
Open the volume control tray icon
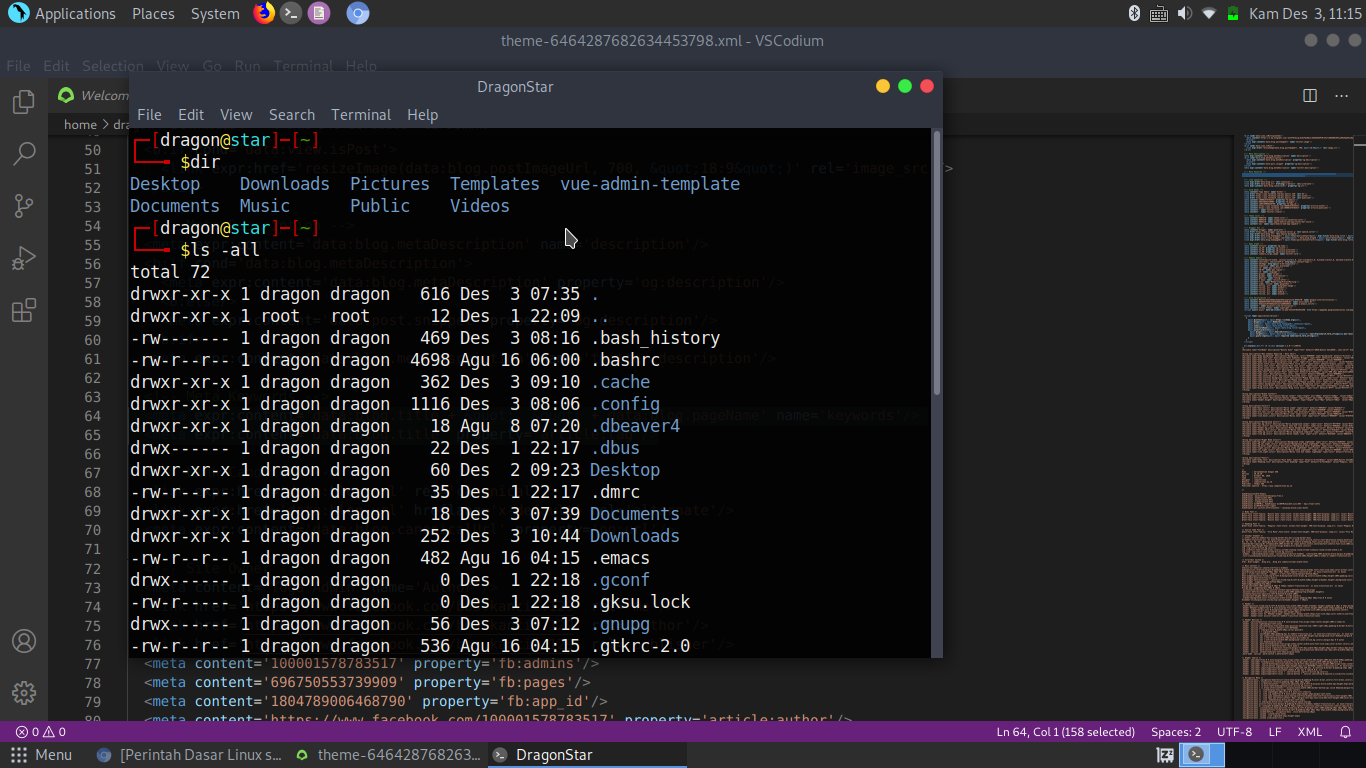click(1185, 13)
